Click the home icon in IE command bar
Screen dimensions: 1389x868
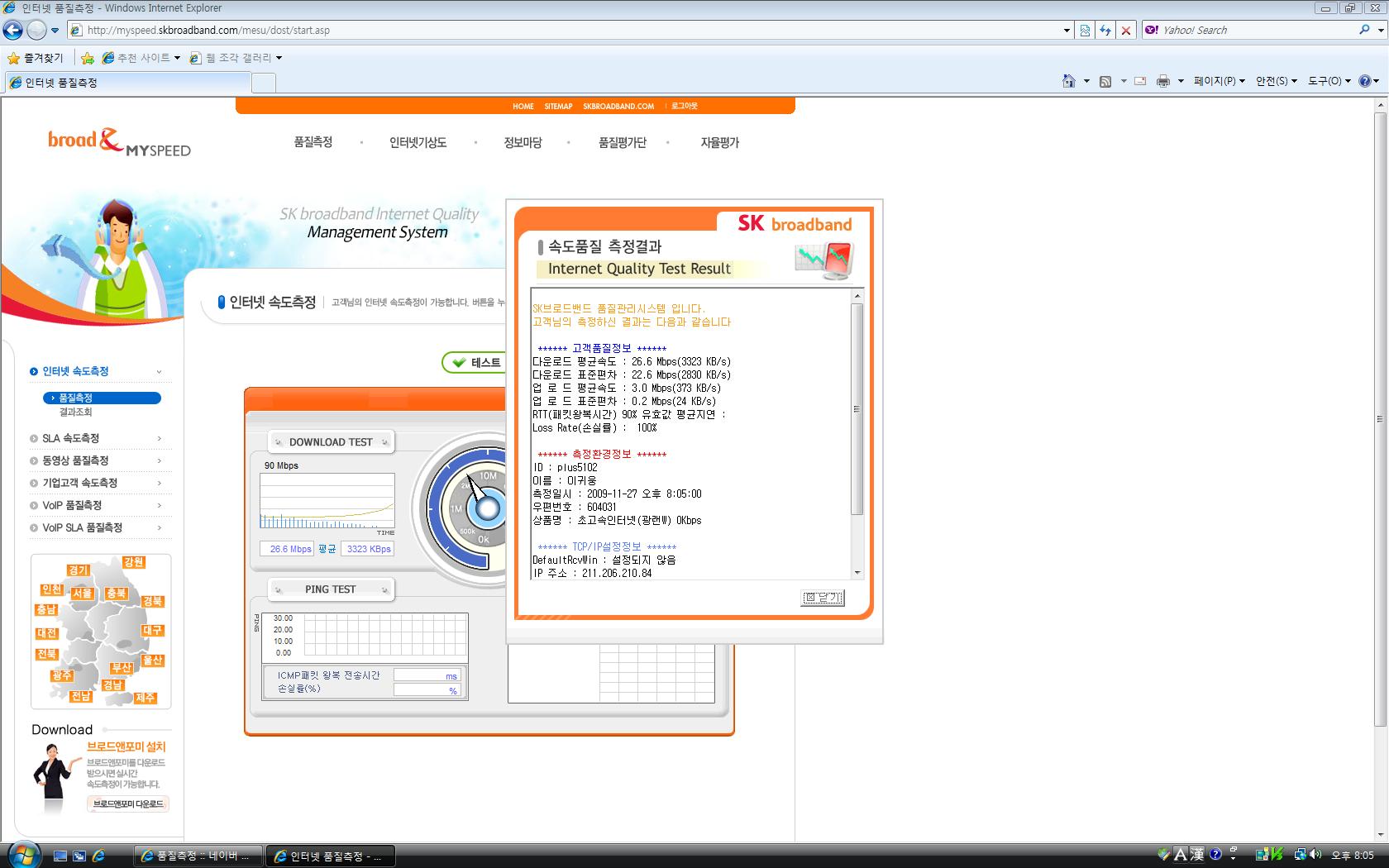point(1069,81)
